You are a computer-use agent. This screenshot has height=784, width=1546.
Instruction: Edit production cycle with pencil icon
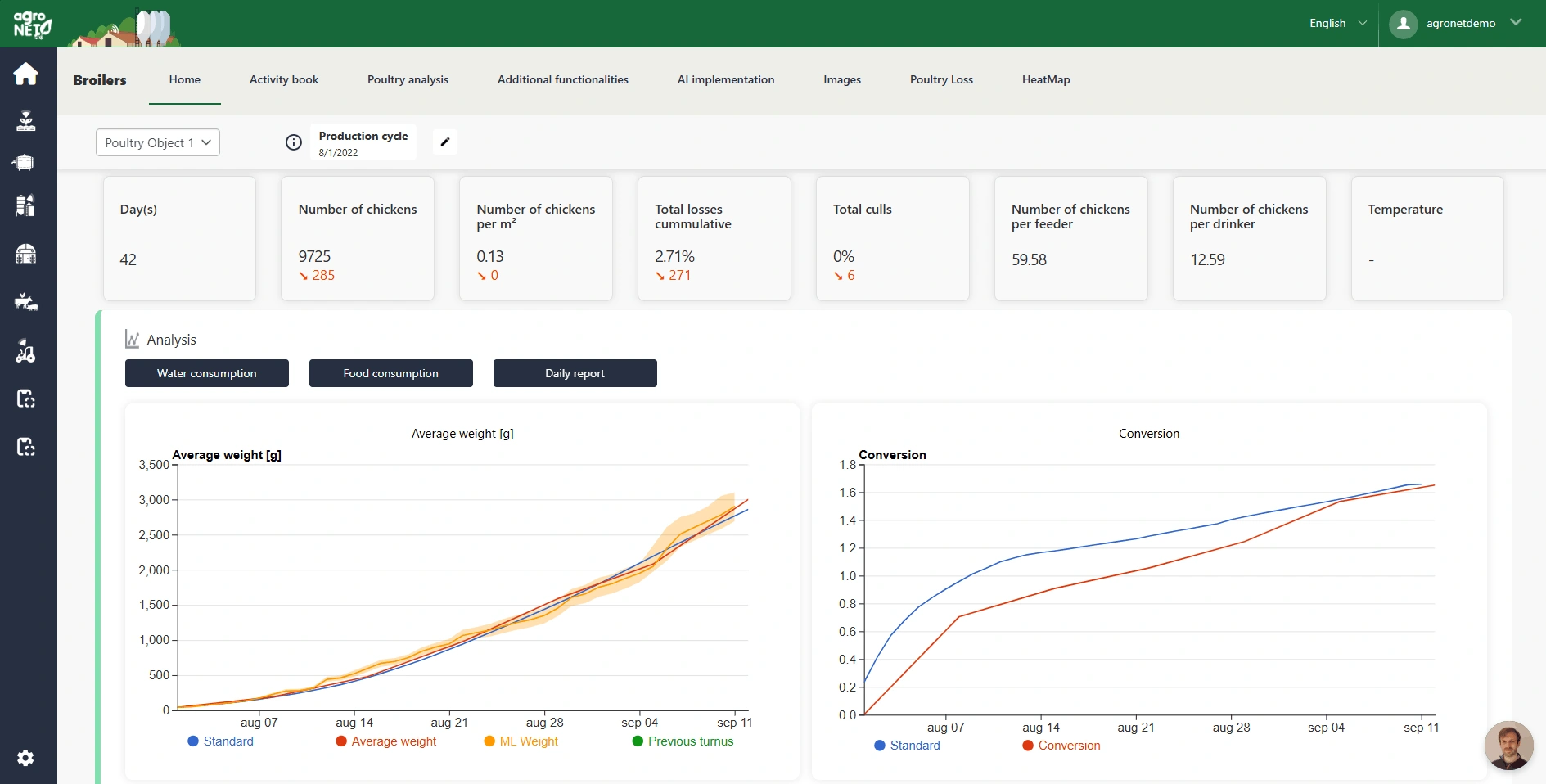tap(445, 142)
